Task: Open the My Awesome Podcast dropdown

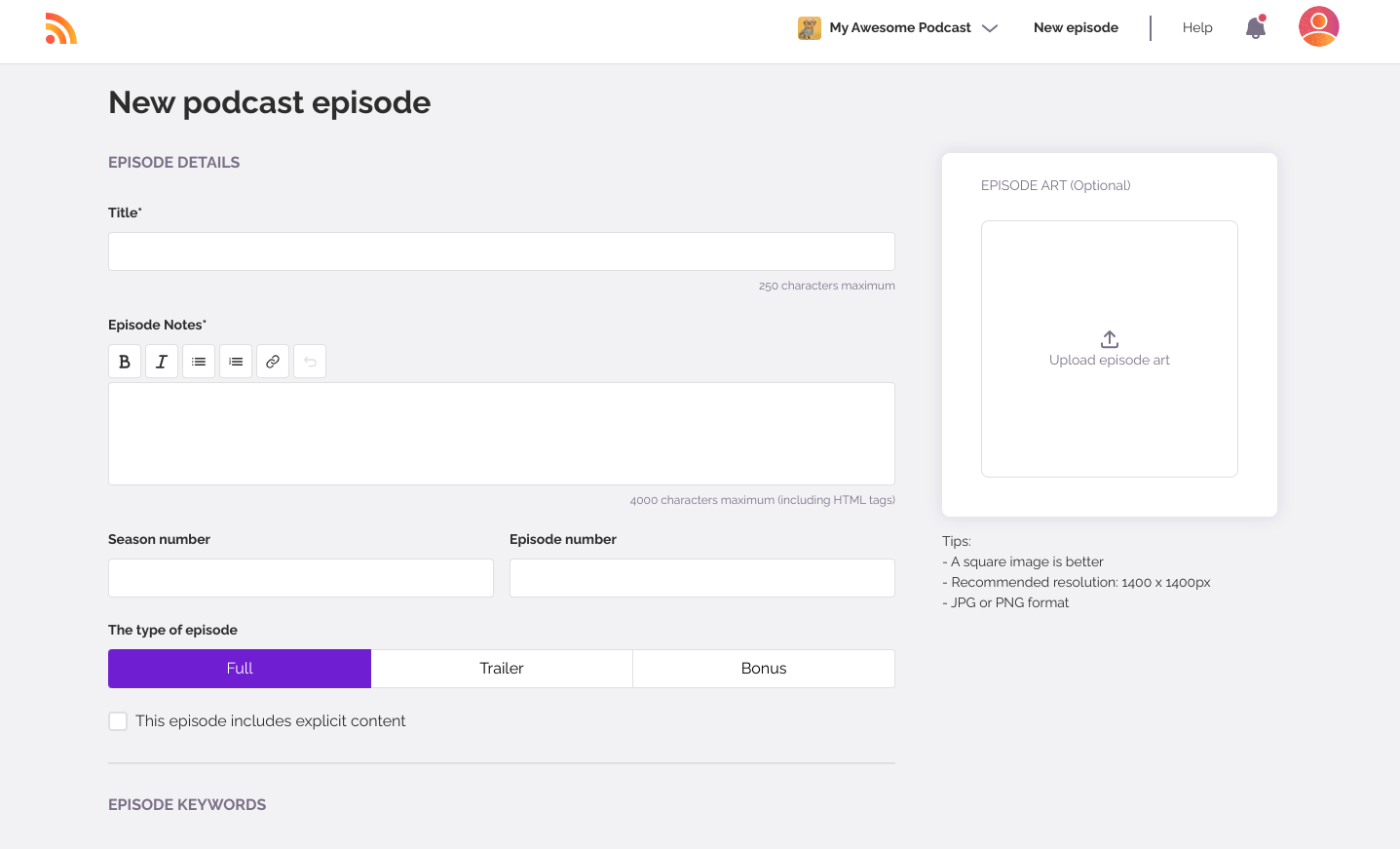Action: pos(897,27)
